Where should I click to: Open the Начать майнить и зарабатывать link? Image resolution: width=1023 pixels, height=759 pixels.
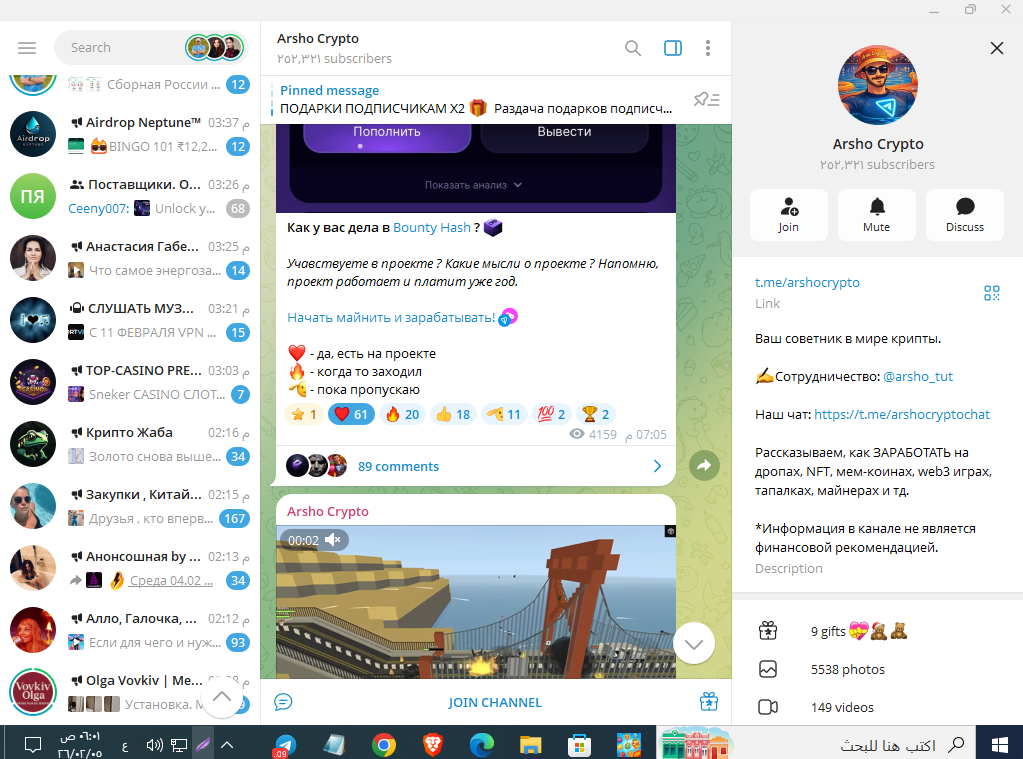point(391,318)
